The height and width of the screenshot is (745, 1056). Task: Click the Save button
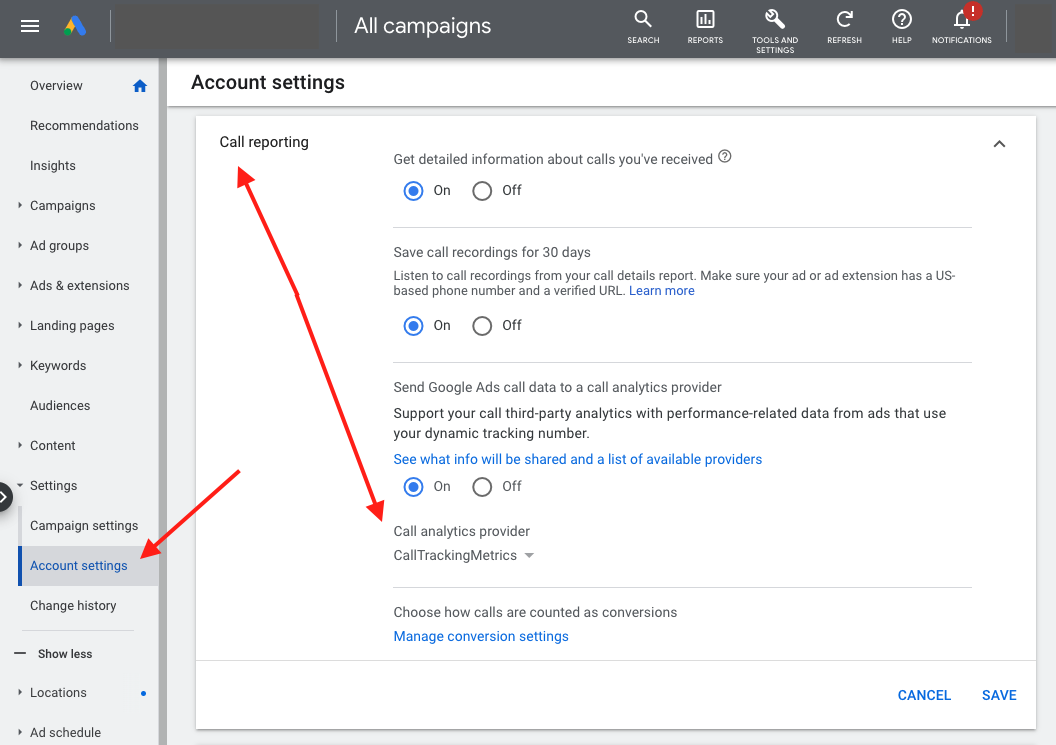tap(998, 695)
